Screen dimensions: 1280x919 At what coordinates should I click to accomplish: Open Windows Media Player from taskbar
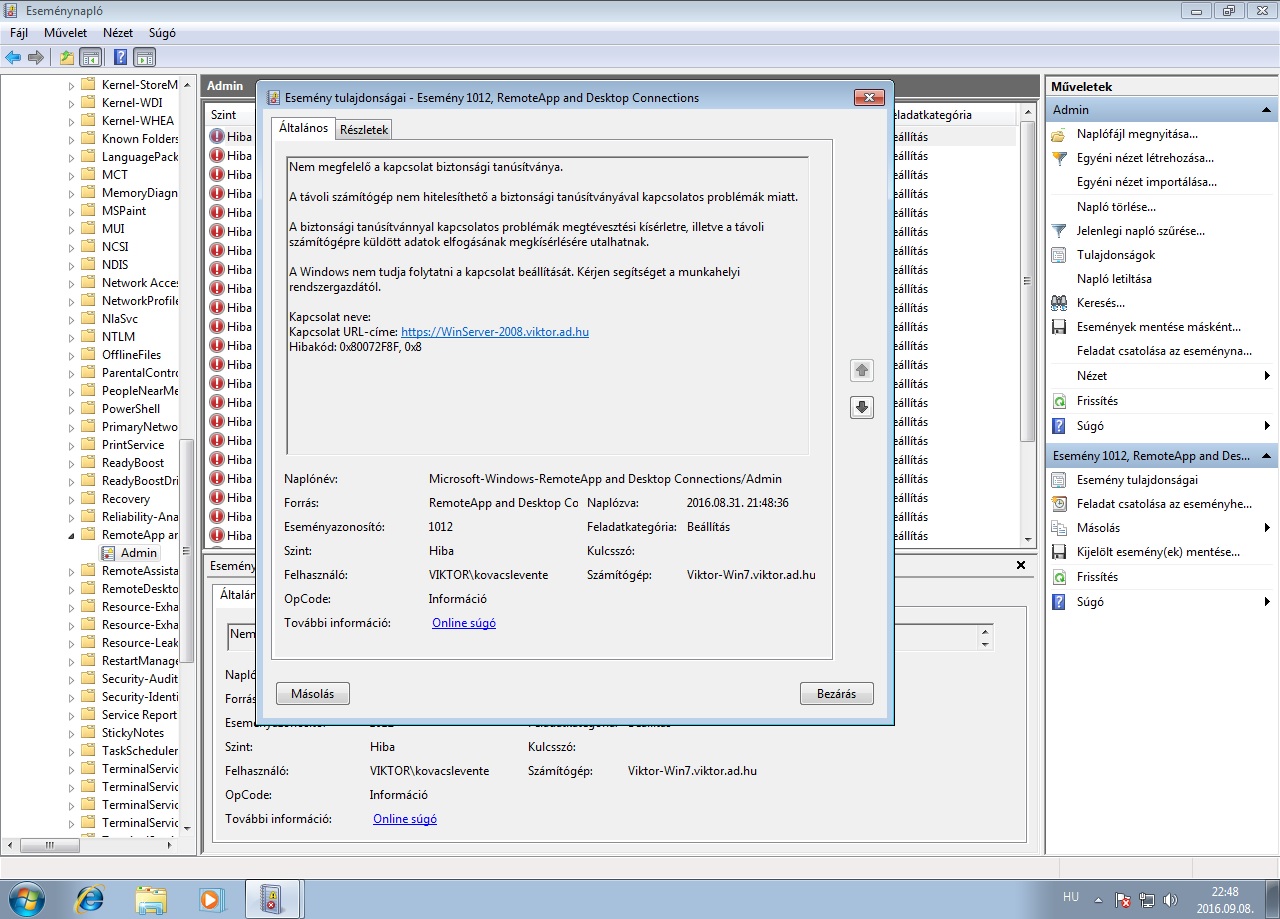coord(211,899)
